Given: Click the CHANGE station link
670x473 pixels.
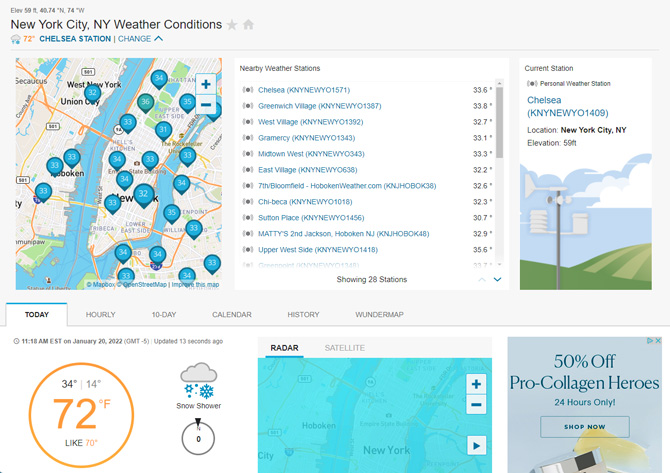Looking at the screenshot, I should tap(134, 38).
